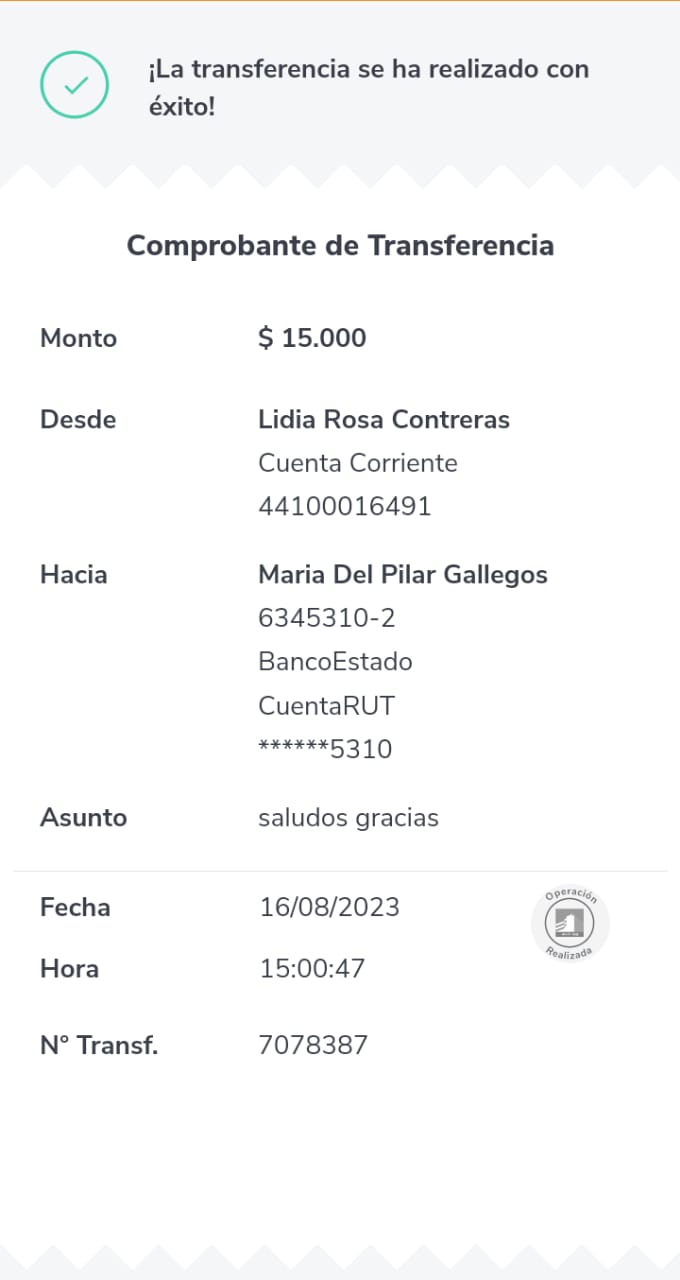
Task: Click the CuentaRUT account type
Action: click(326, 706)
